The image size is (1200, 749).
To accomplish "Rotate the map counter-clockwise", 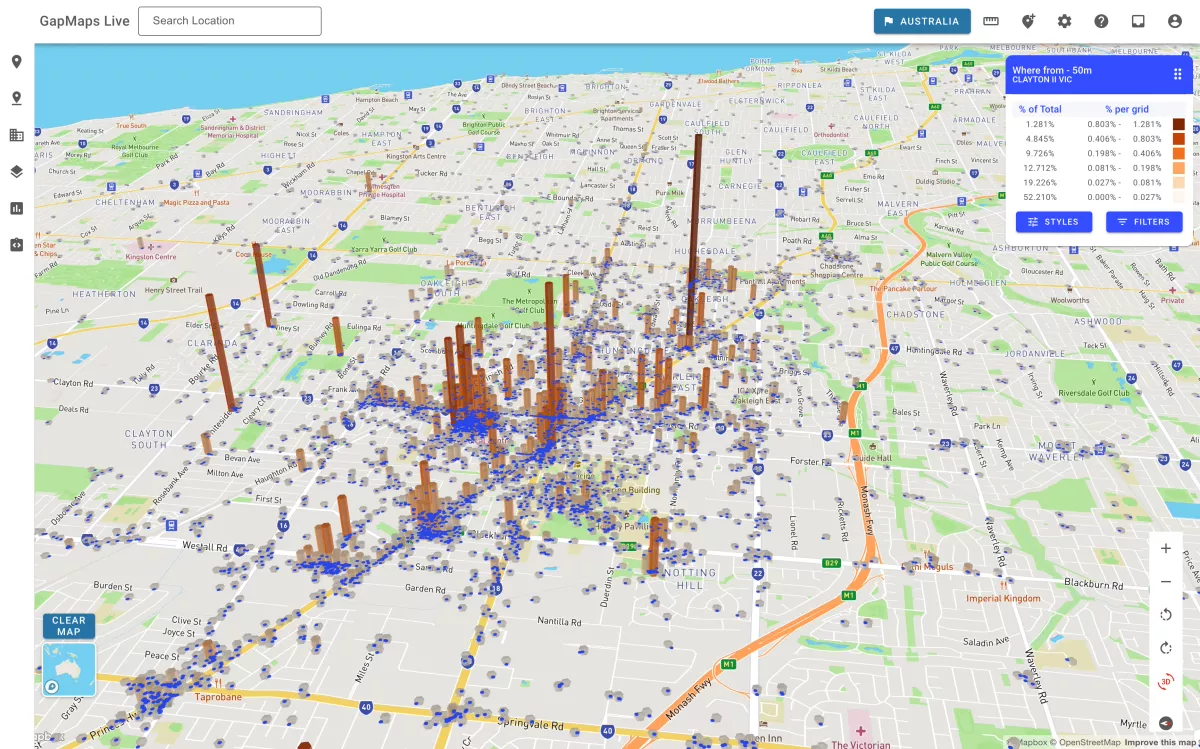I will tap(1166, 615).
